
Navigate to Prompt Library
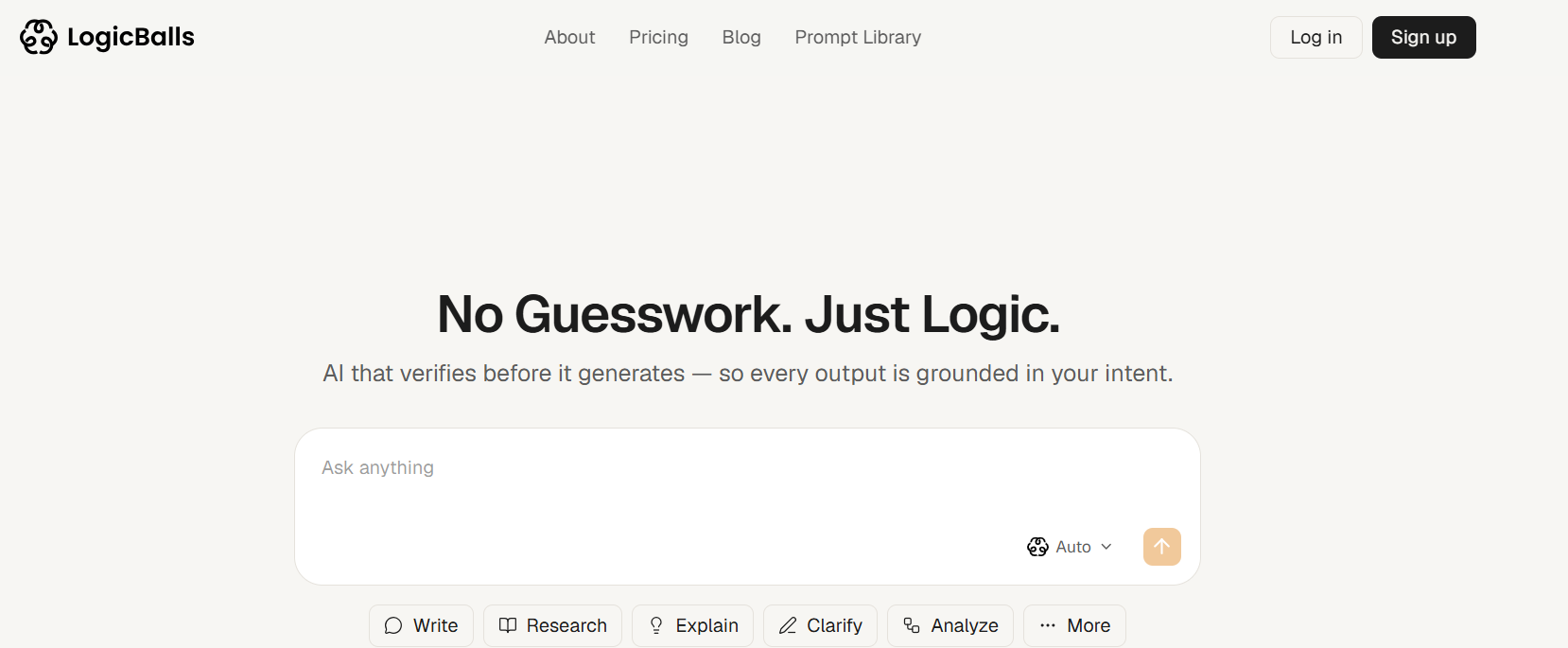click(858, 37)
